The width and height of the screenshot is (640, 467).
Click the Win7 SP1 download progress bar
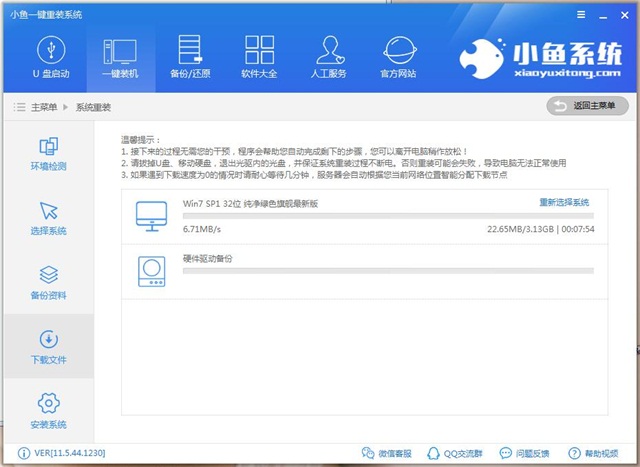click(387, 215)
